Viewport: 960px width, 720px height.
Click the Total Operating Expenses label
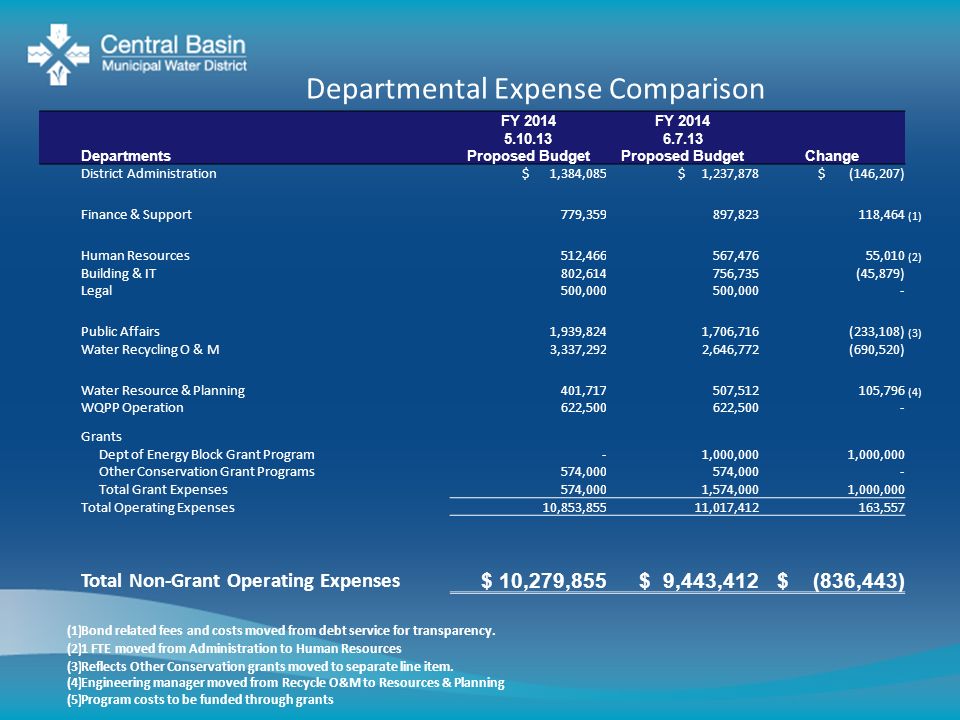click(x=157, y=507)
